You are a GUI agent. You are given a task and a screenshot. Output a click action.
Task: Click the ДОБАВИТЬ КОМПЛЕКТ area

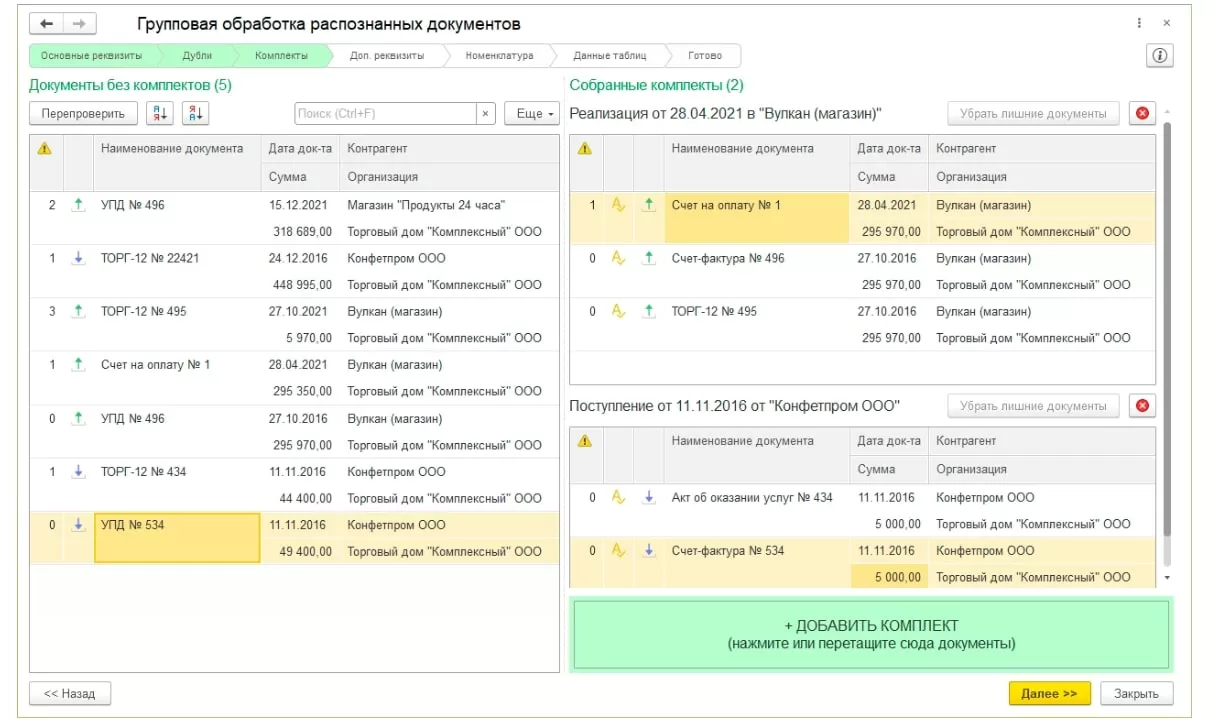pos(871,634)
